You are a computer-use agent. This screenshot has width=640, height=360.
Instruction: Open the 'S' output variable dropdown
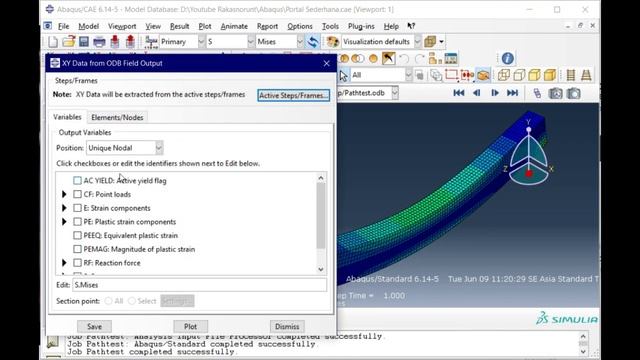point(251,42)
